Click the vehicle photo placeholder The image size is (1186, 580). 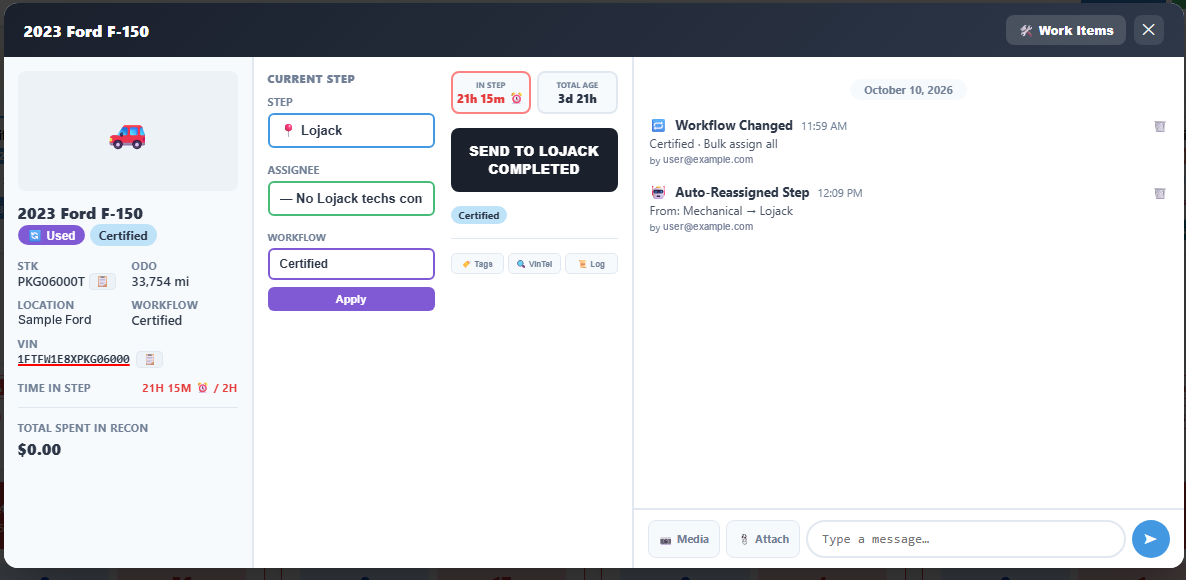pos(128,131)
